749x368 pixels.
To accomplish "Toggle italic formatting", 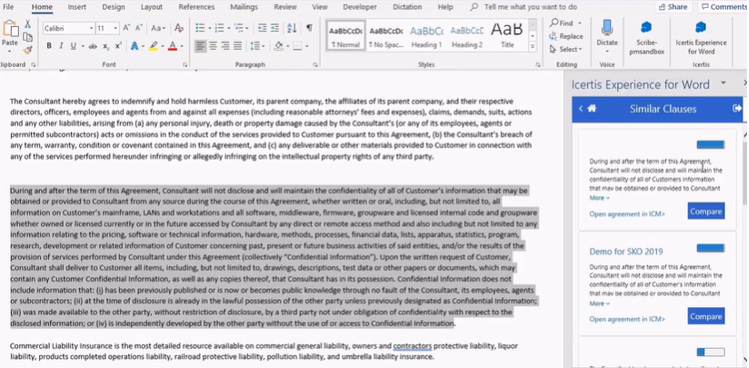I will [61, 46].
